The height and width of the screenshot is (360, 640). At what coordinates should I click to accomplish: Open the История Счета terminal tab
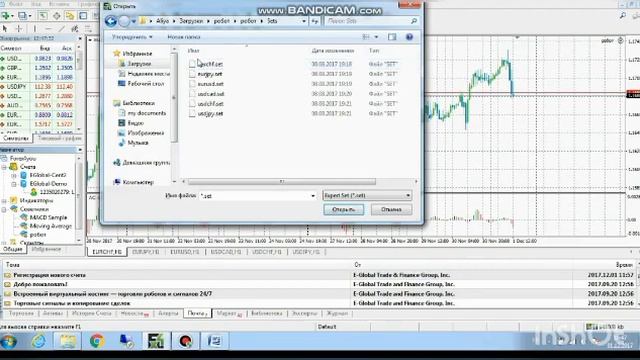91,313
